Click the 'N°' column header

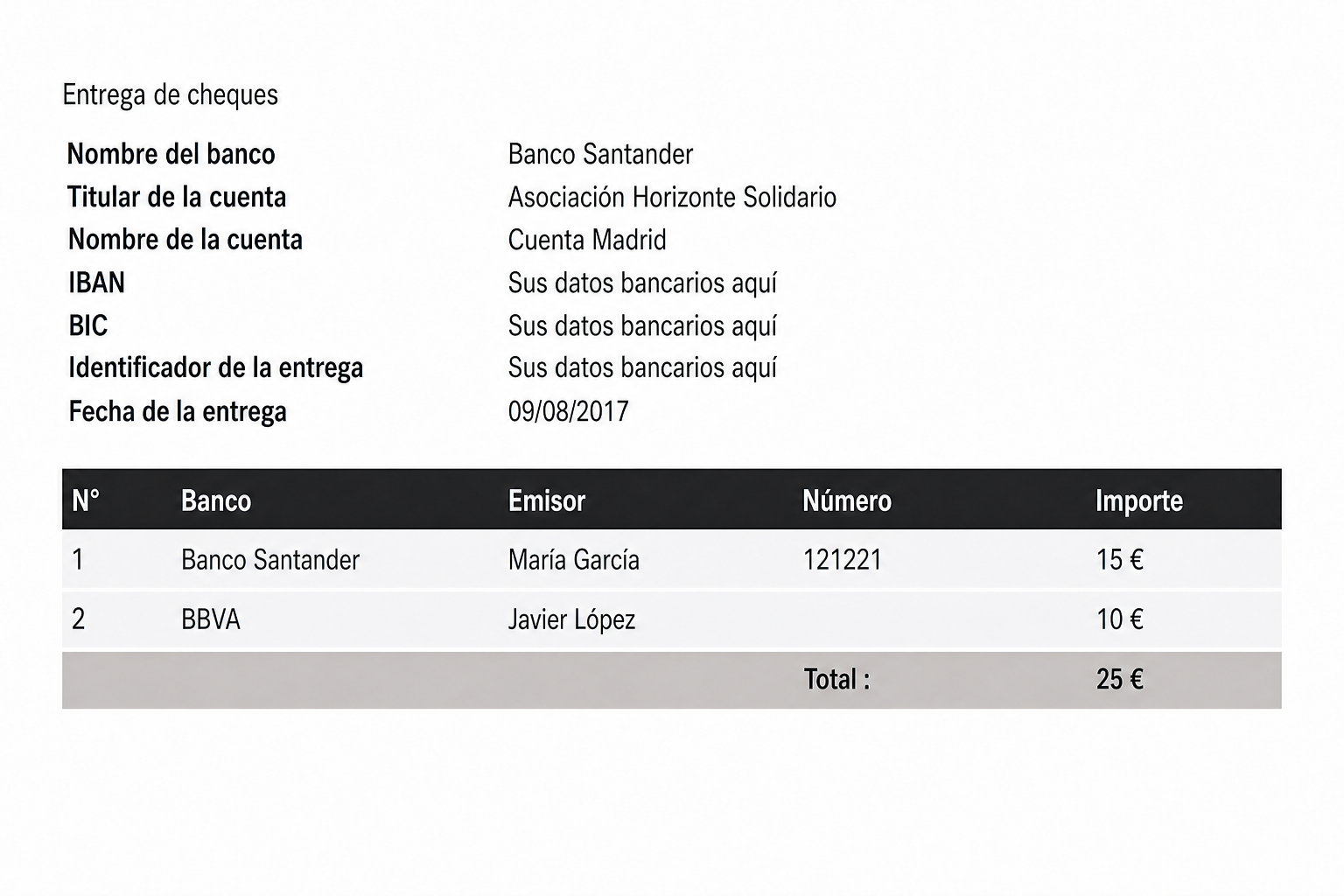pyautogui.click(x=86, y=500)
